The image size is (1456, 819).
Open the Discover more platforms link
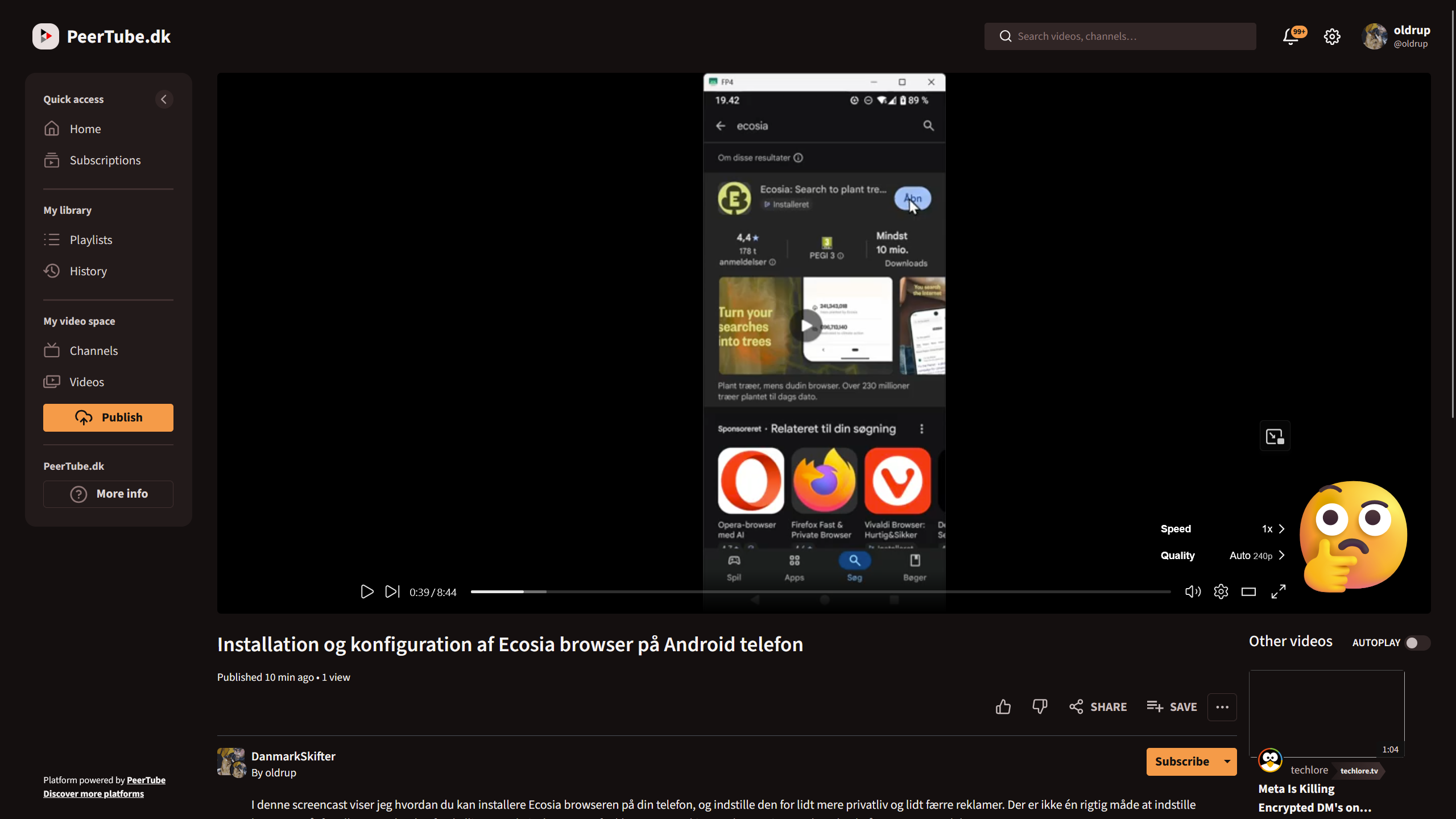[93, 794]
